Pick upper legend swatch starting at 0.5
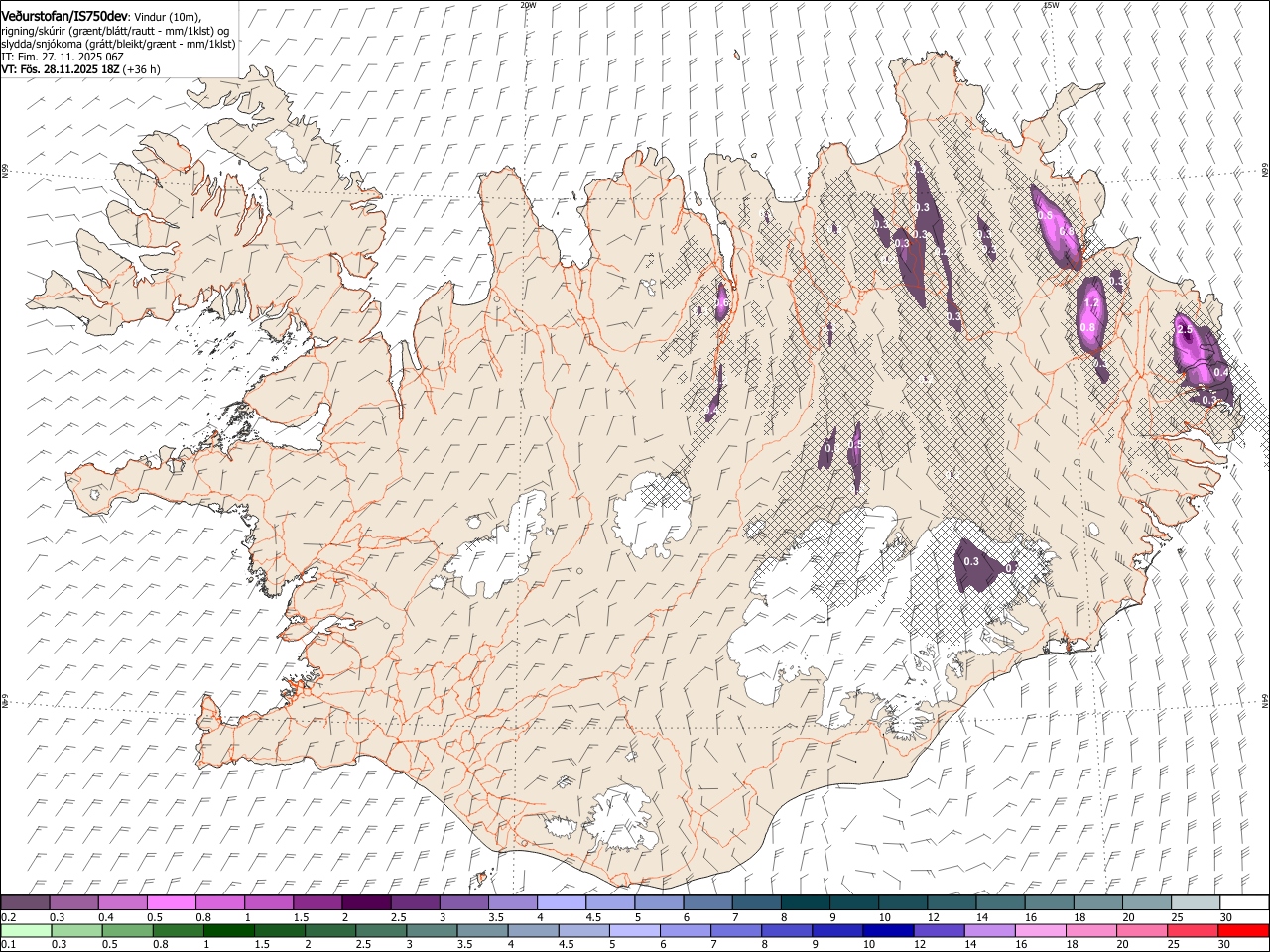This screenshot has width=1270, height=952. [x=171, y=903]
